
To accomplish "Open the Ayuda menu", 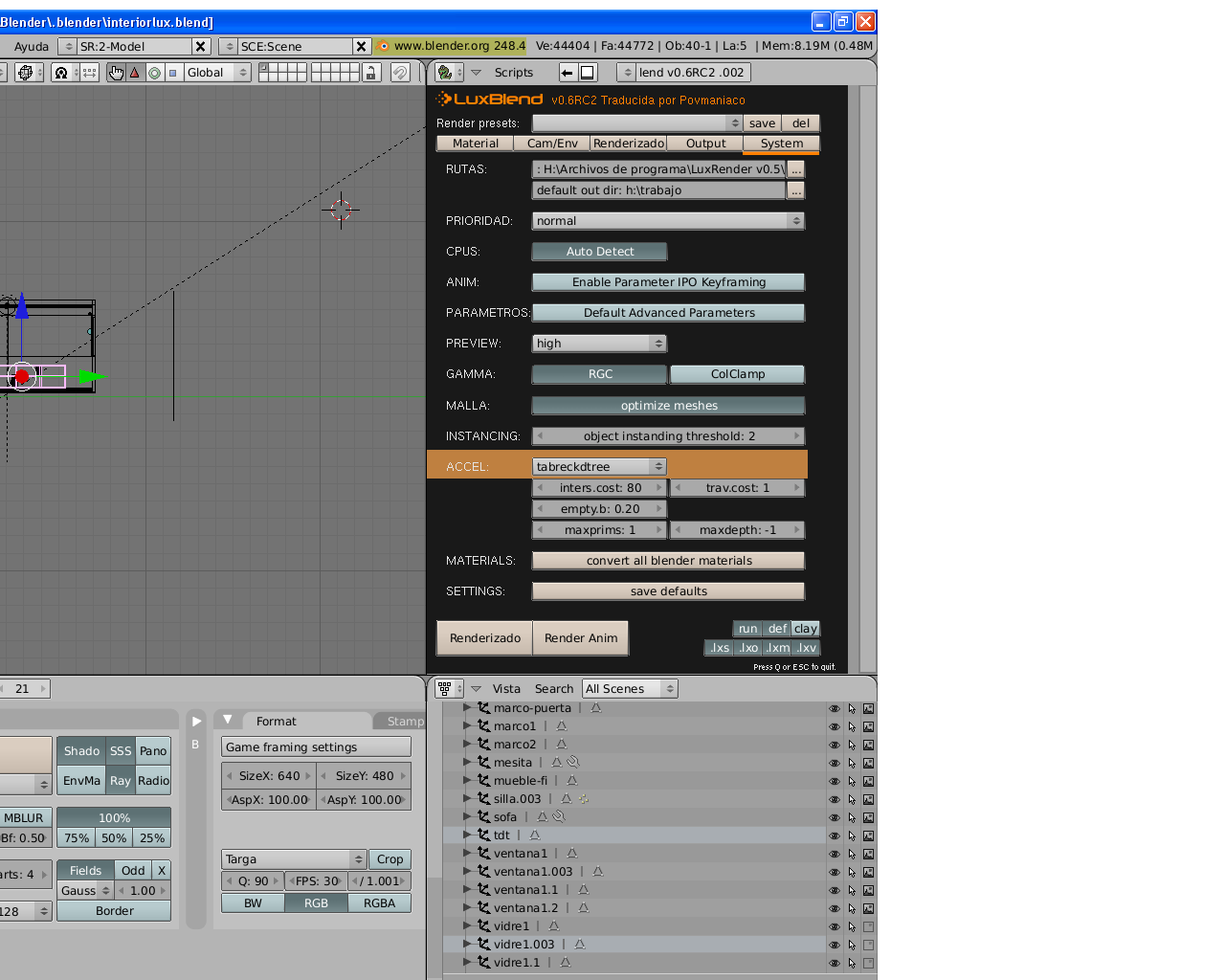I will point(32,46).
